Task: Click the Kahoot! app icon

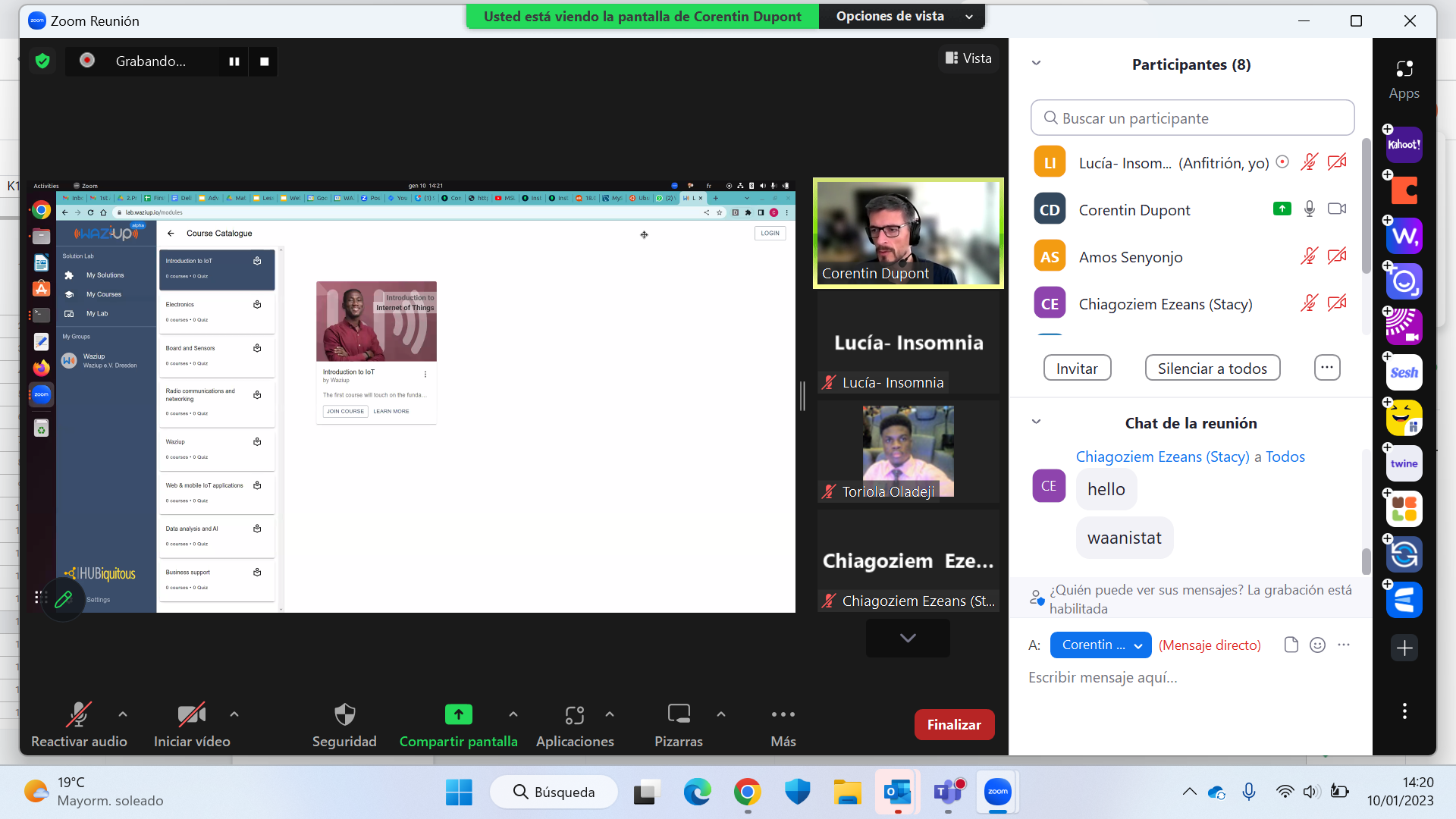Action: coord(1404,145)
